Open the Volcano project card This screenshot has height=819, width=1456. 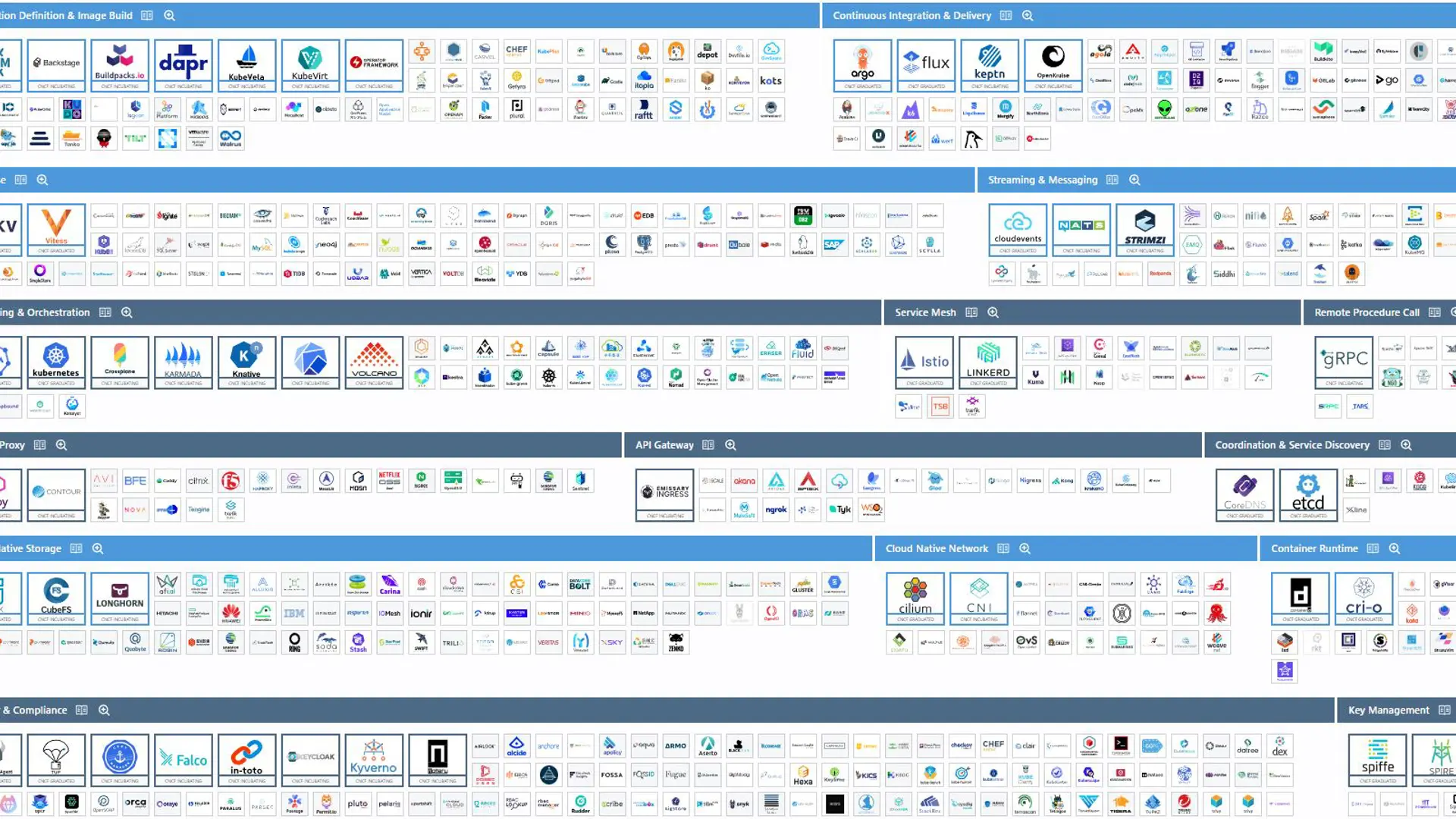(x=374, y=362)
